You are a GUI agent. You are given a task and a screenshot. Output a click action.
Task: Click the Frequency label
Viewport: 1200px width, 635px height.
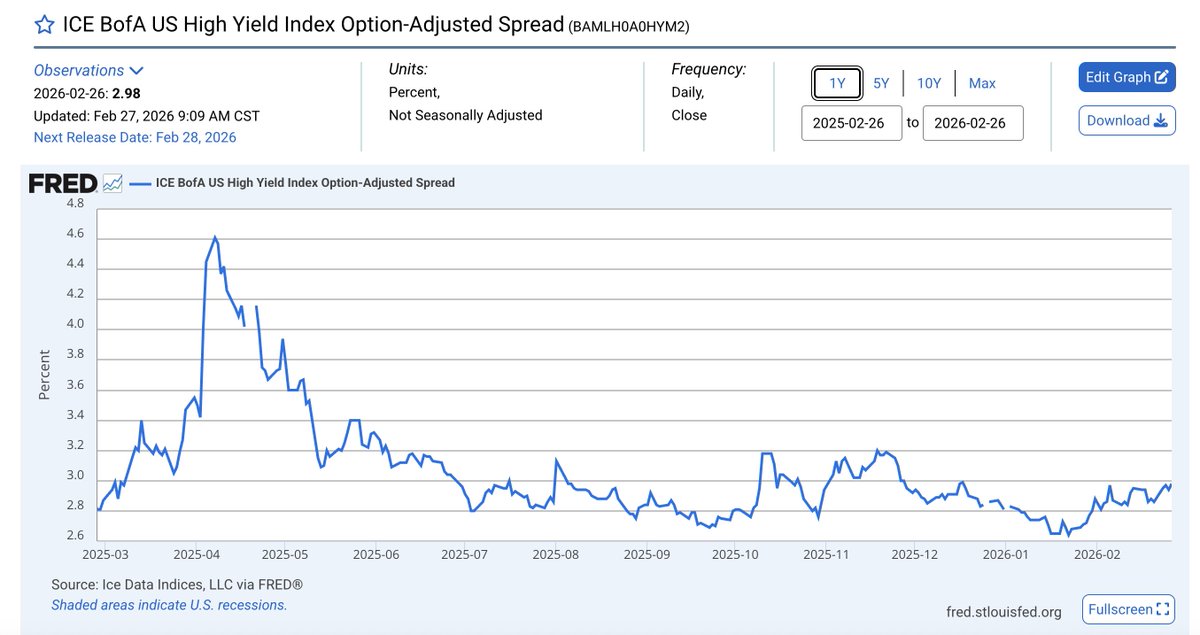(709, 69)
